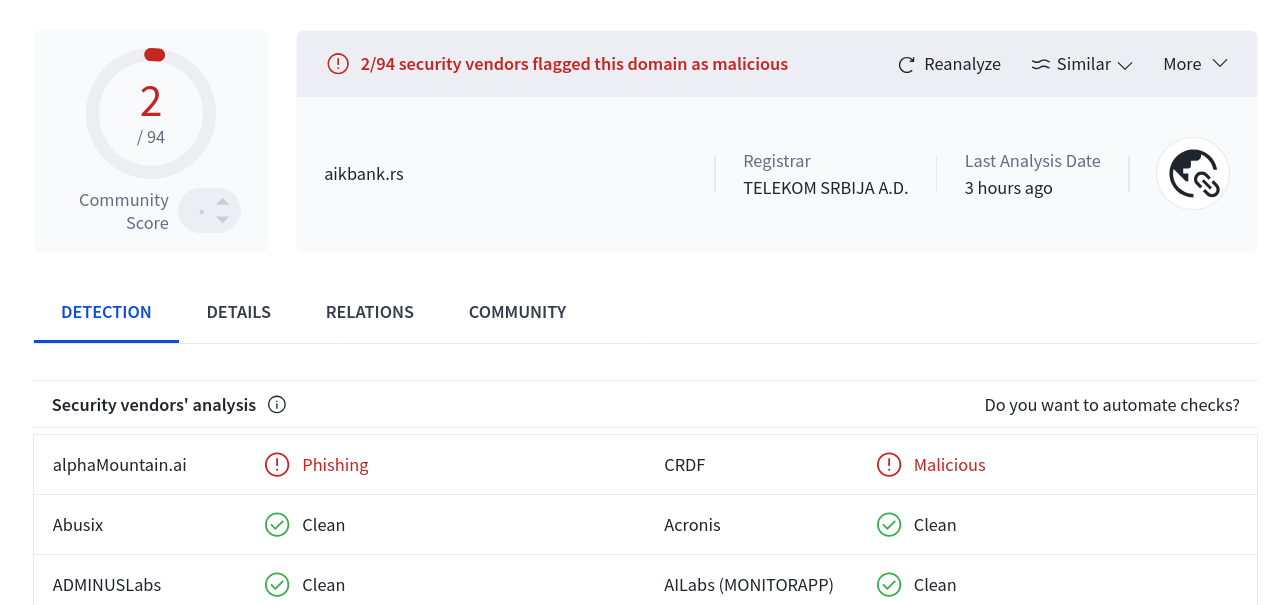Screen dimensions: 1275x605
Task: Click the Registrar label
Action: (776, 161)
